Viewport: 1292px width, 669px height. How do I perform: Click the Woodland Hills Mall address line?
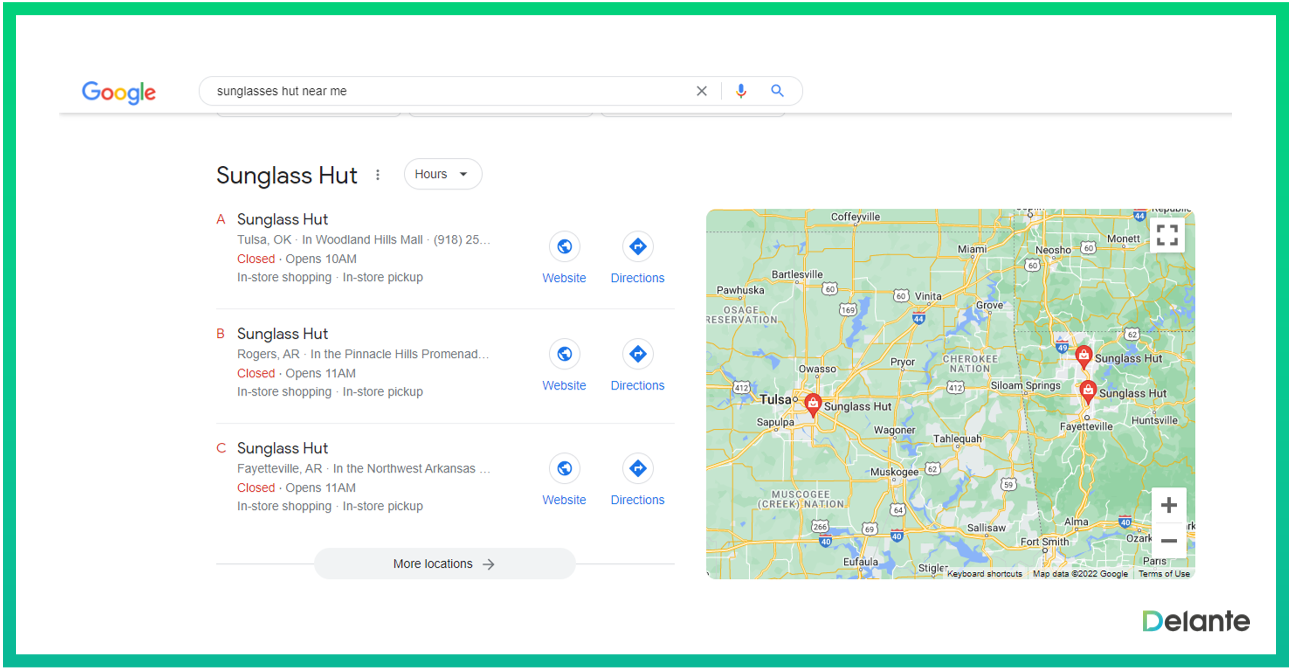364,240
